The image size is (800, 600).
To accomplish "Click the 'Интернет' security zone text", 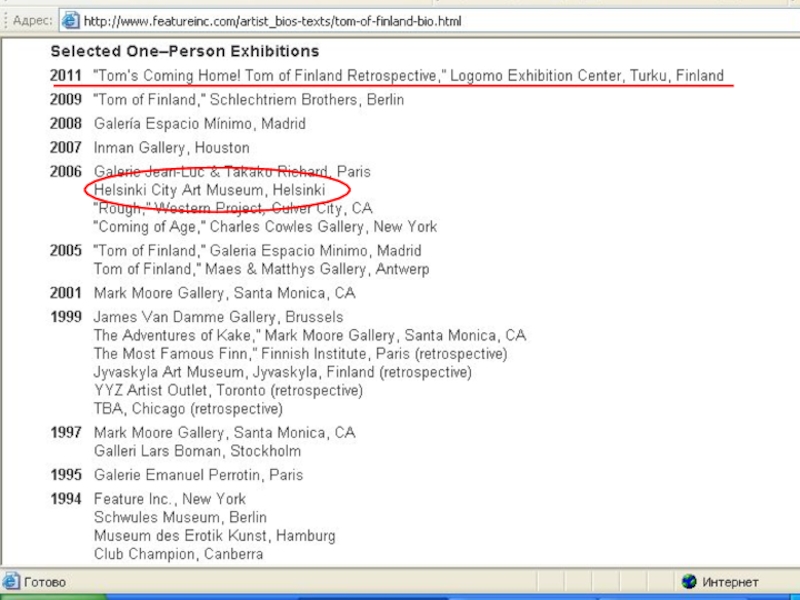I will (730, 582).
